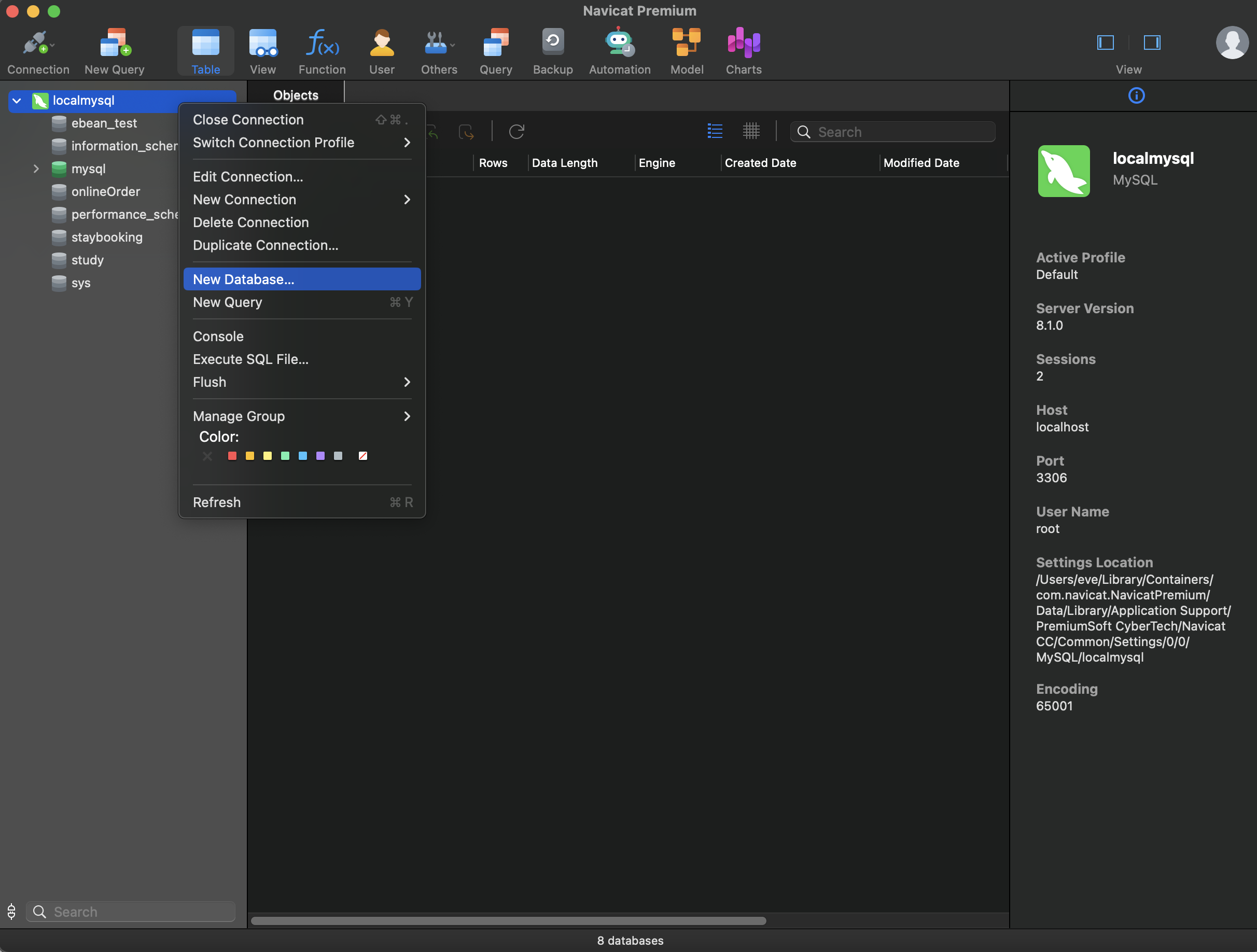Screen dimensions: 1257x952
Task: Assign the red connection color
Action: pyautogui.click(x=232, y=456)
